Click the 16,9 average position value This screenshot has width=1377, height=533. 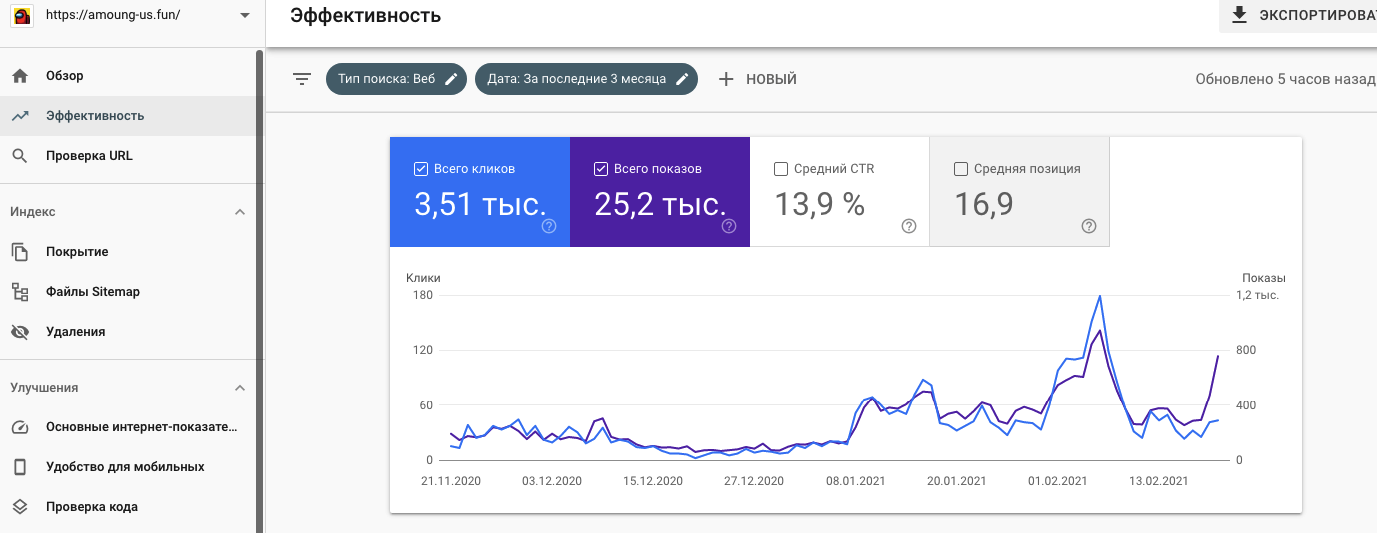984,205
